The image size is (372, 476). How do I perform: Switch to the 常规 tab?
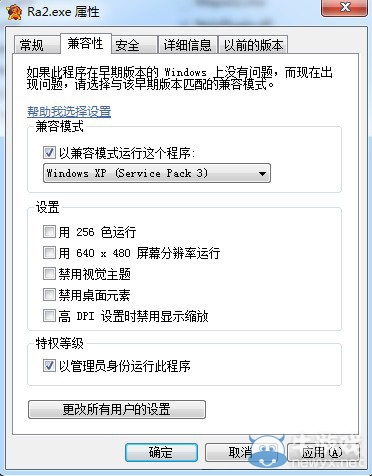coord(36,45)
